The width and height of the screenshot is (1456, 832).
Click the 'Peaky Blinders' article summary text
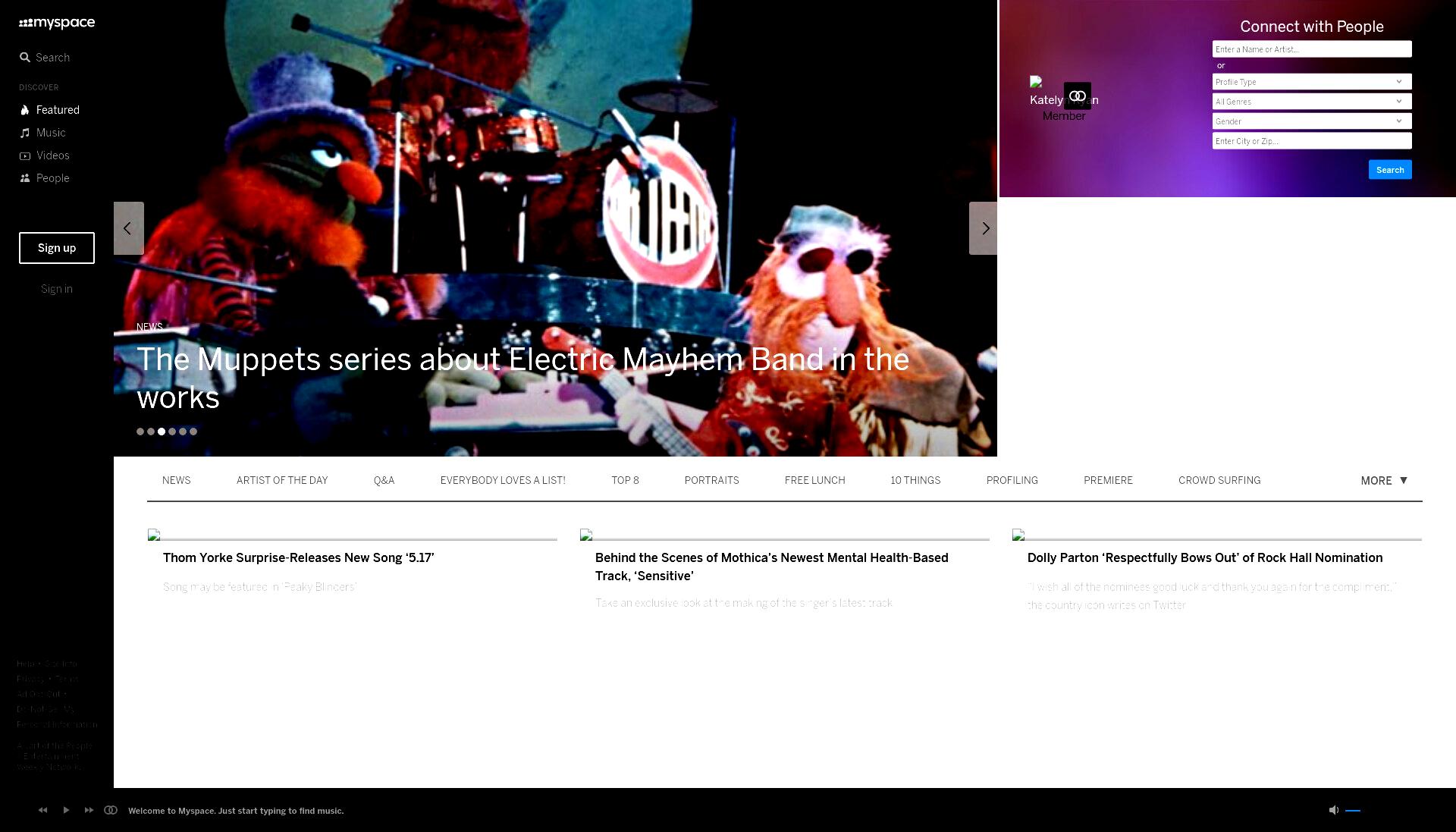[x=259, y=587]
